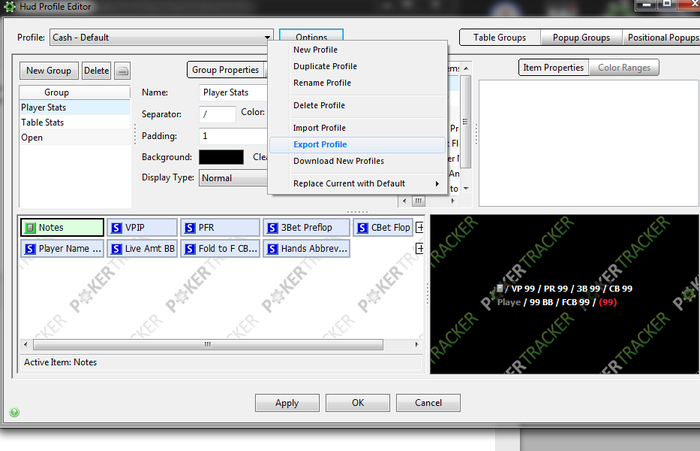This screenshot has height=451, width=700.
Task: Open the Group Properties tab
Action: pos(225,70)
